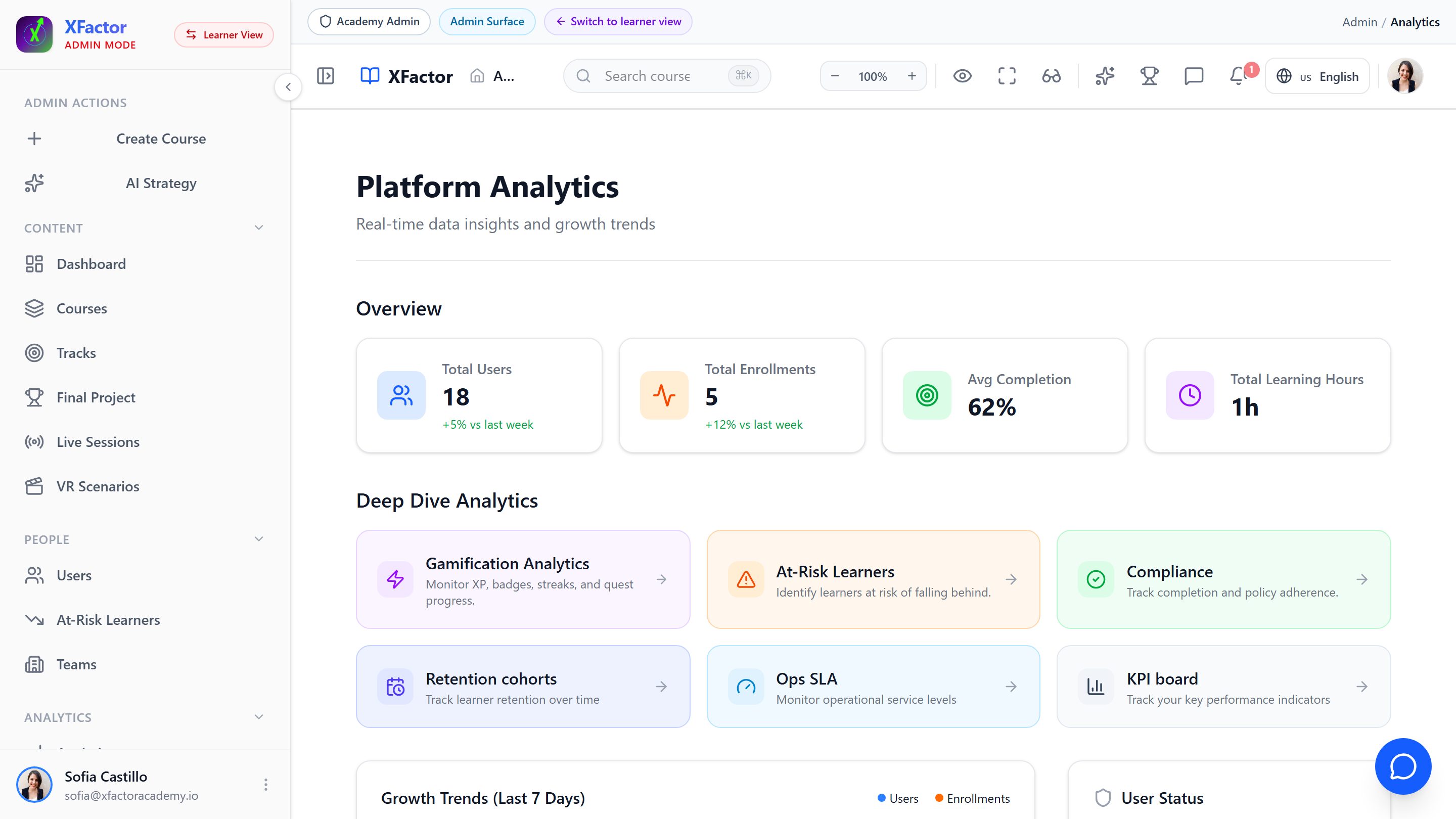Open the Ops SLA card
The height and width of the screenshot is (819, 1456).
[873, 687]
